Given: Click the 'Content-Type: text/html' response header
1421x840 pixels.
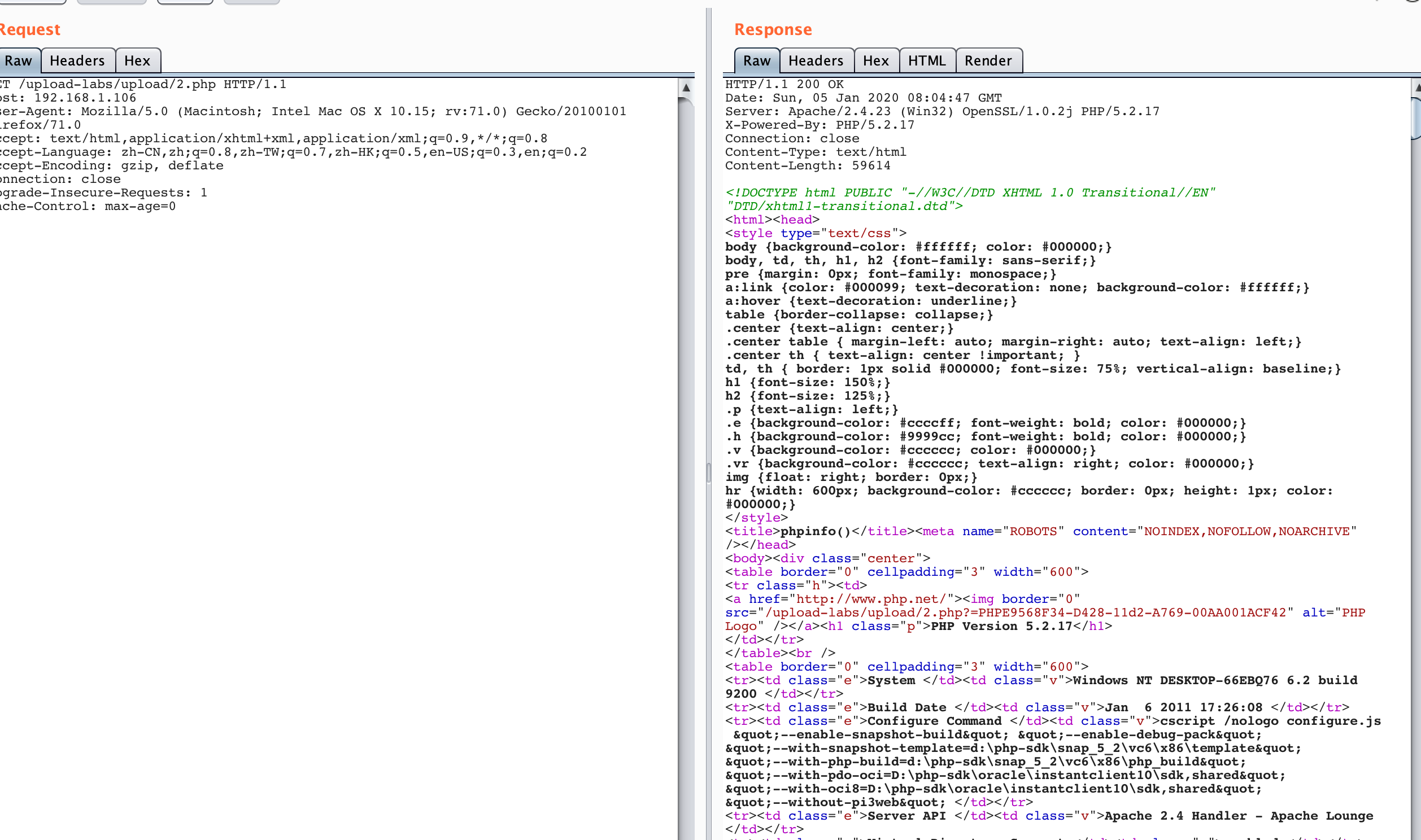Looking at the screenshot, I should [816, 152].
